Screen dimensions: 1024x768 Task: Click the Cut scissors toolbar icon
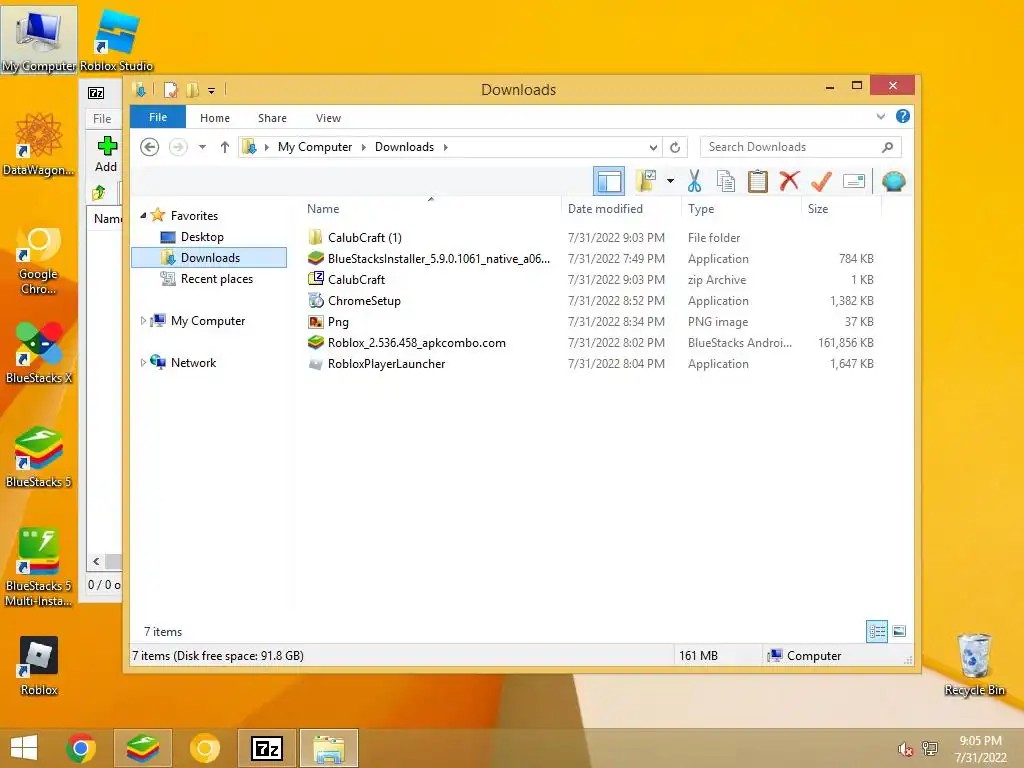pyautogui.click(x=694, y=181)
